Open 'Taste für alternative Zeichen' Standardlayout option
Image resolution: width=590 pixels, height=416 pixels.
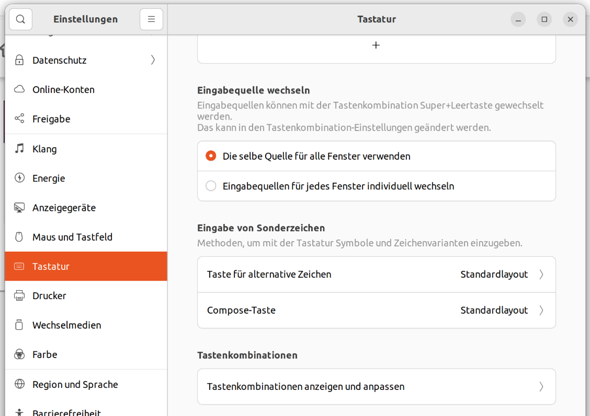tap(376, 275)
